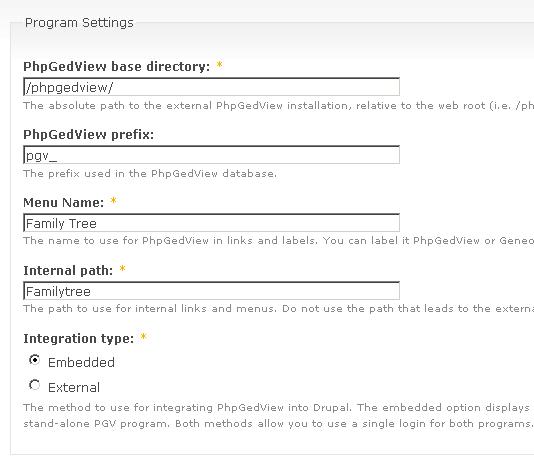Select the Embedded radio button
This screenshot has width=534, height=470.
[x=34, y=360]
